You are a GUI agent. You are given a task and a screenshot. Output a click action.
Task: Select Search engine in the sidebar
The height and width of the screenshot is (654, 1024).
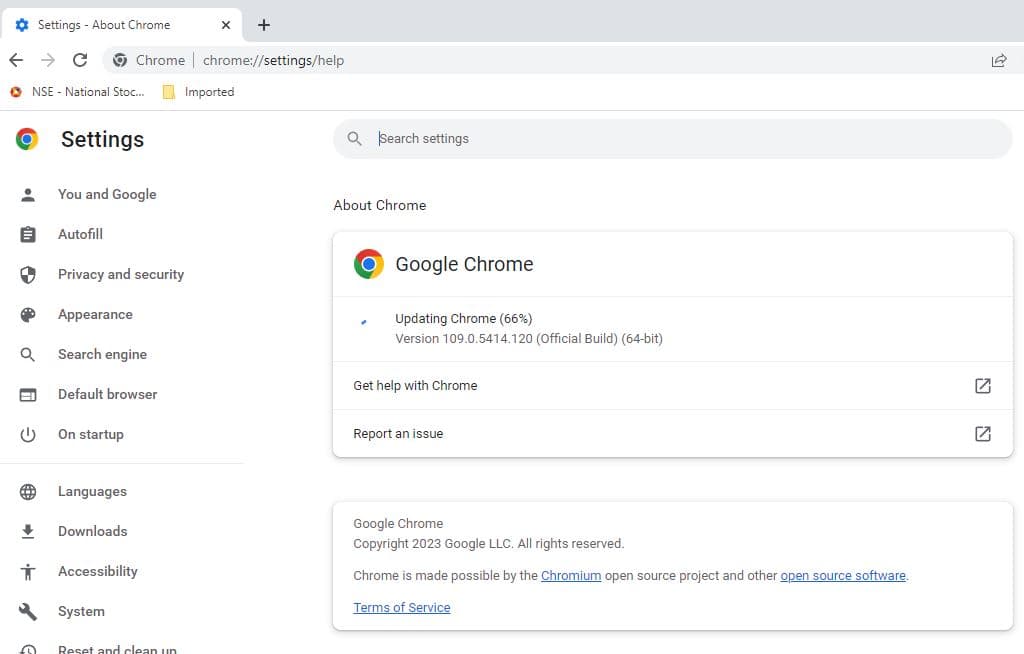[102, 354]
